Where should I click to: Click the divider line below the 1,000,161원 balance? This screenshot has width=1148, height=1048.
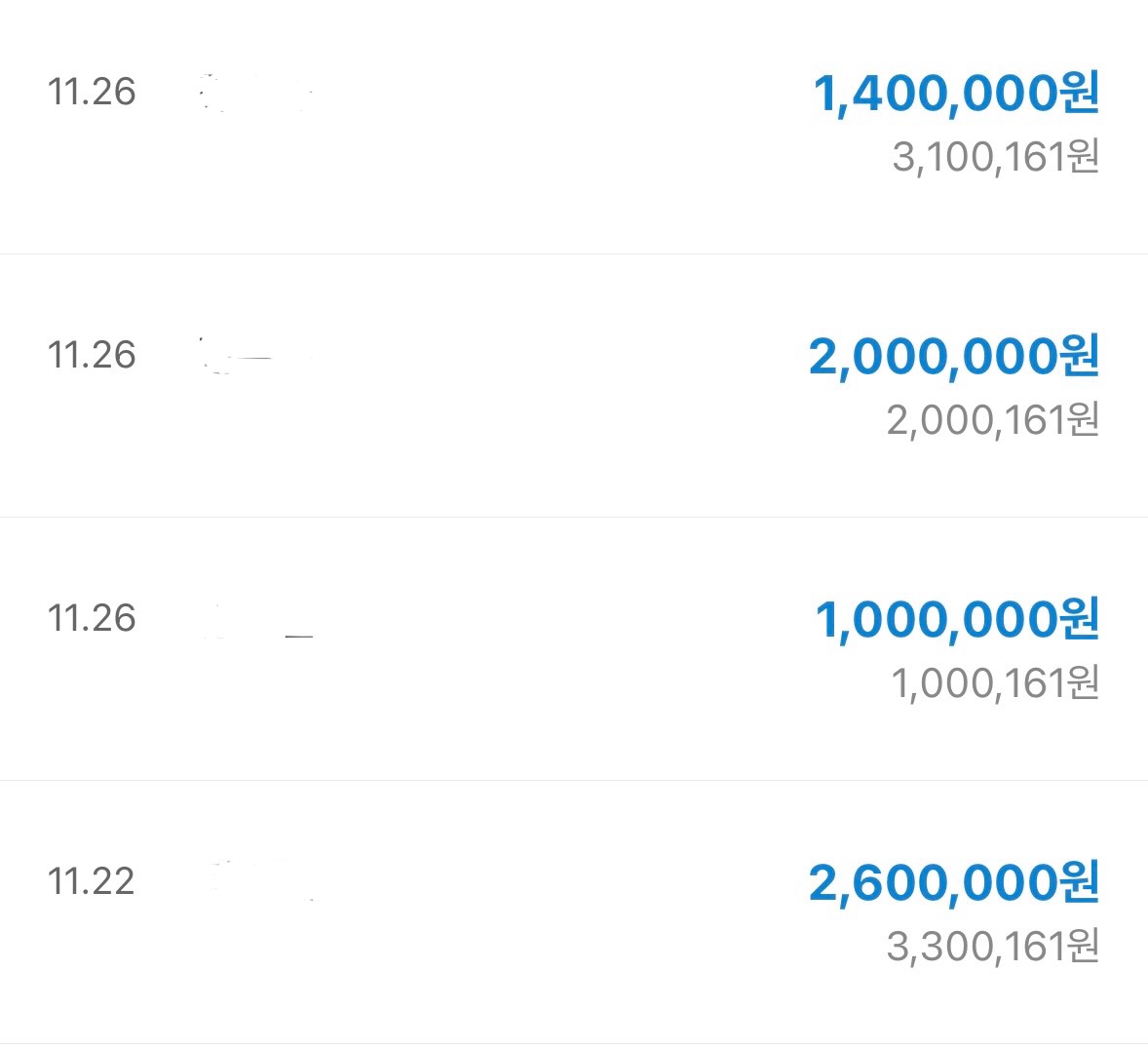click(x=574, y=780)
